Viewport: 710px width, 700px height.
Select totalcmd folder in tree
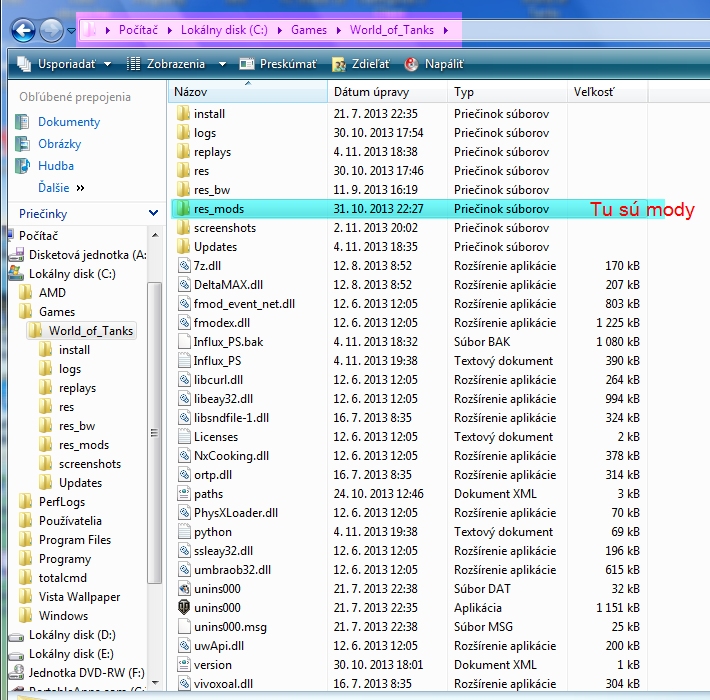pyautogui.click(x=62, y=578)
